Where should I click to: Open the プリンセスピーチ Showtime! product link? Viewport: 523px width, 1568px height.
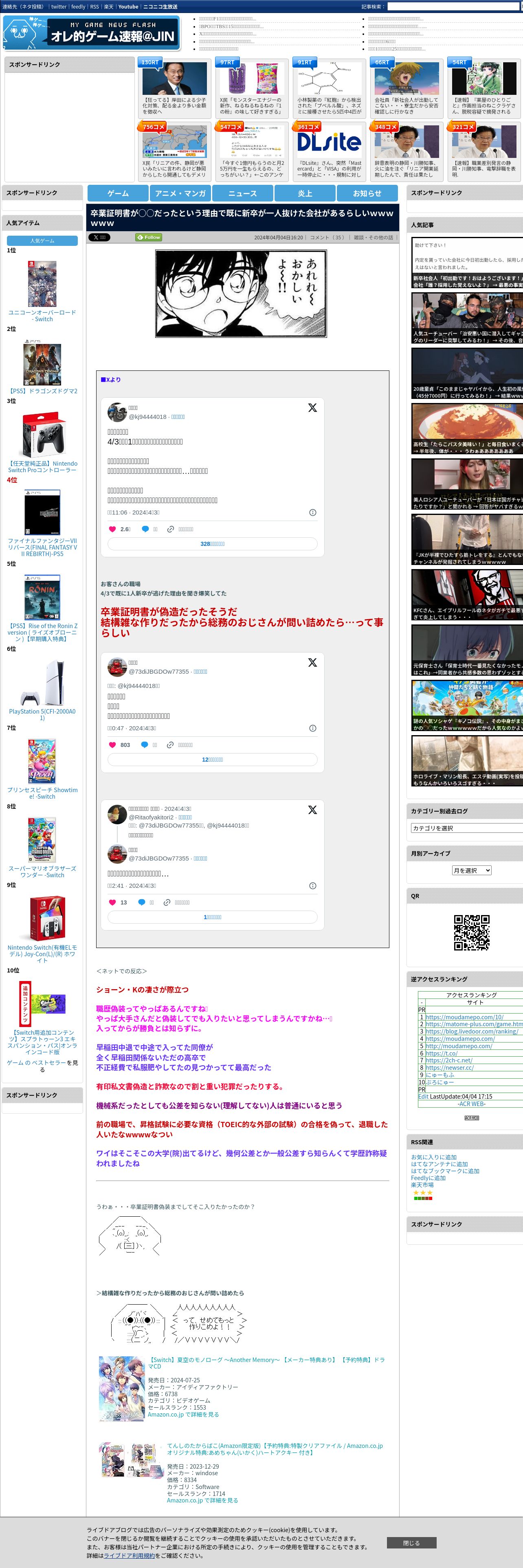click(x=43, y=793)
